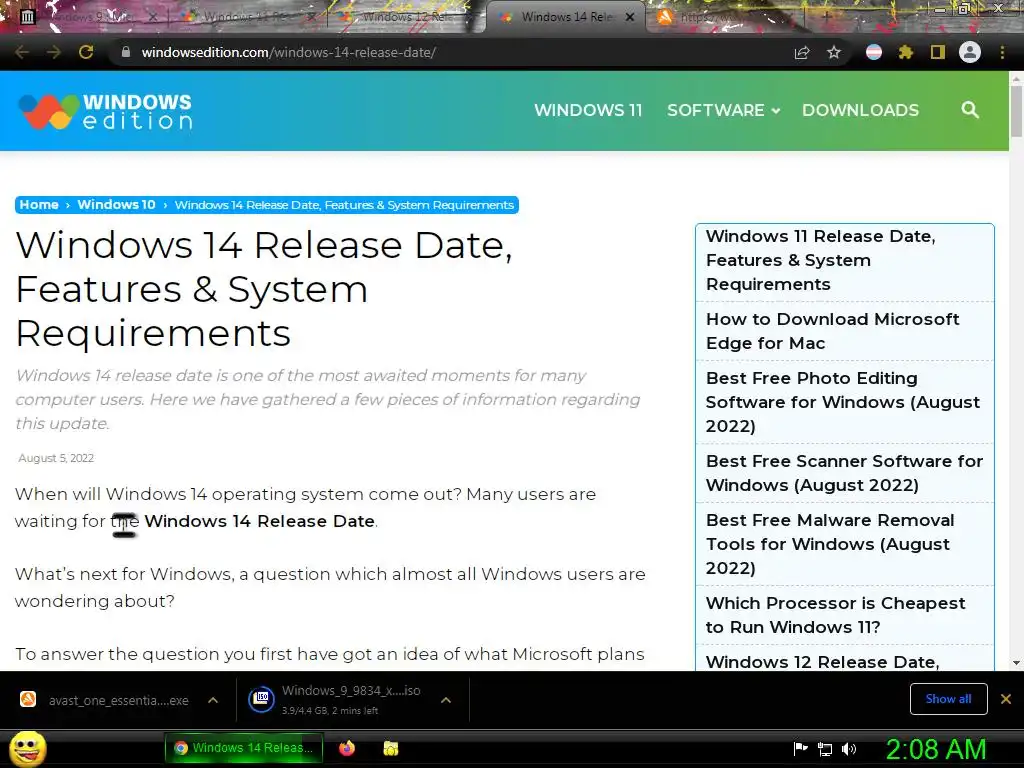
Task: Bookmark this page with the star
Action: tap(834, 52)
